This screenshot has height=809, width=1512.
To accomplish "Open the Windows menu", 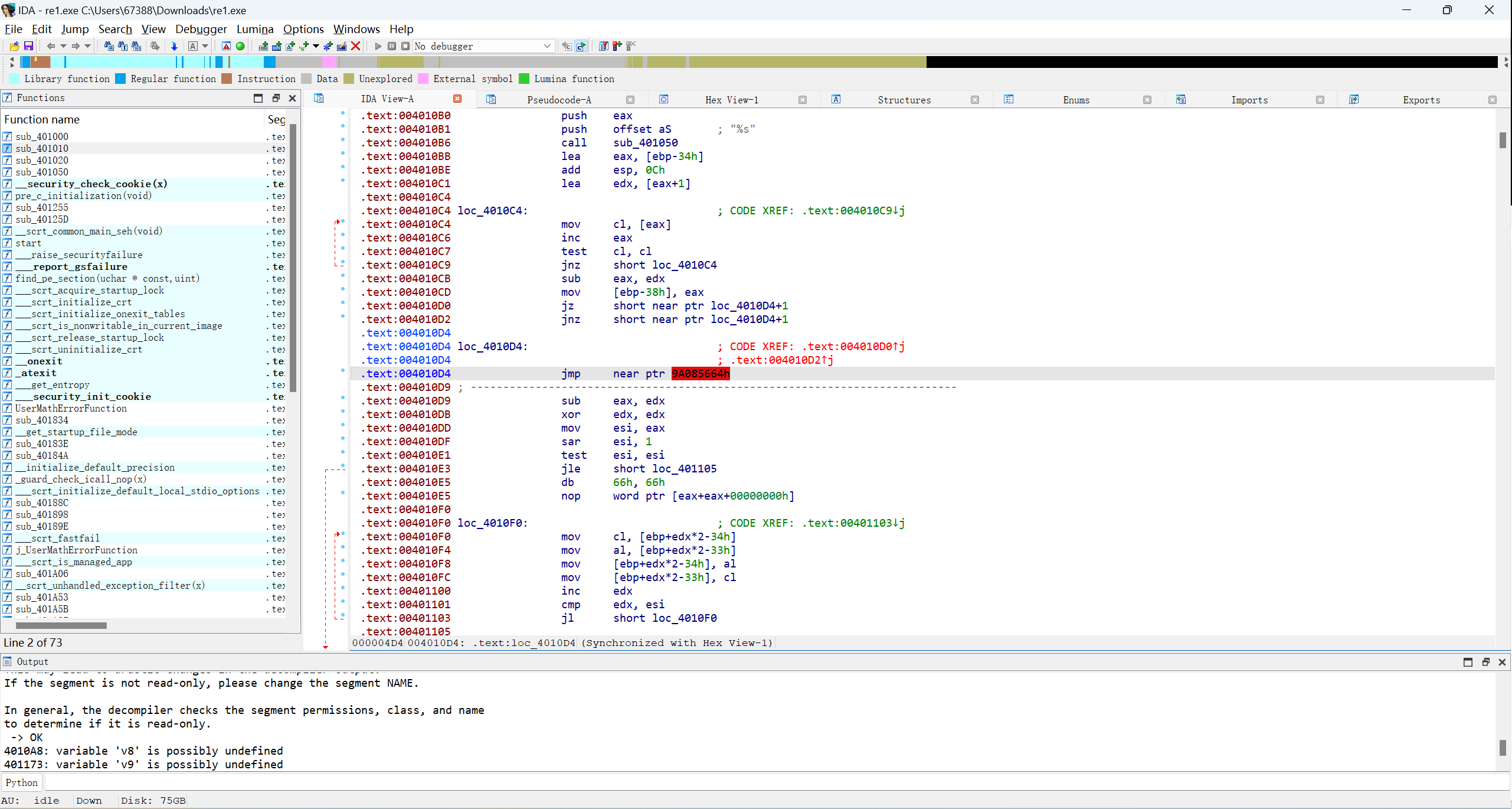I will tap(356, 29).
